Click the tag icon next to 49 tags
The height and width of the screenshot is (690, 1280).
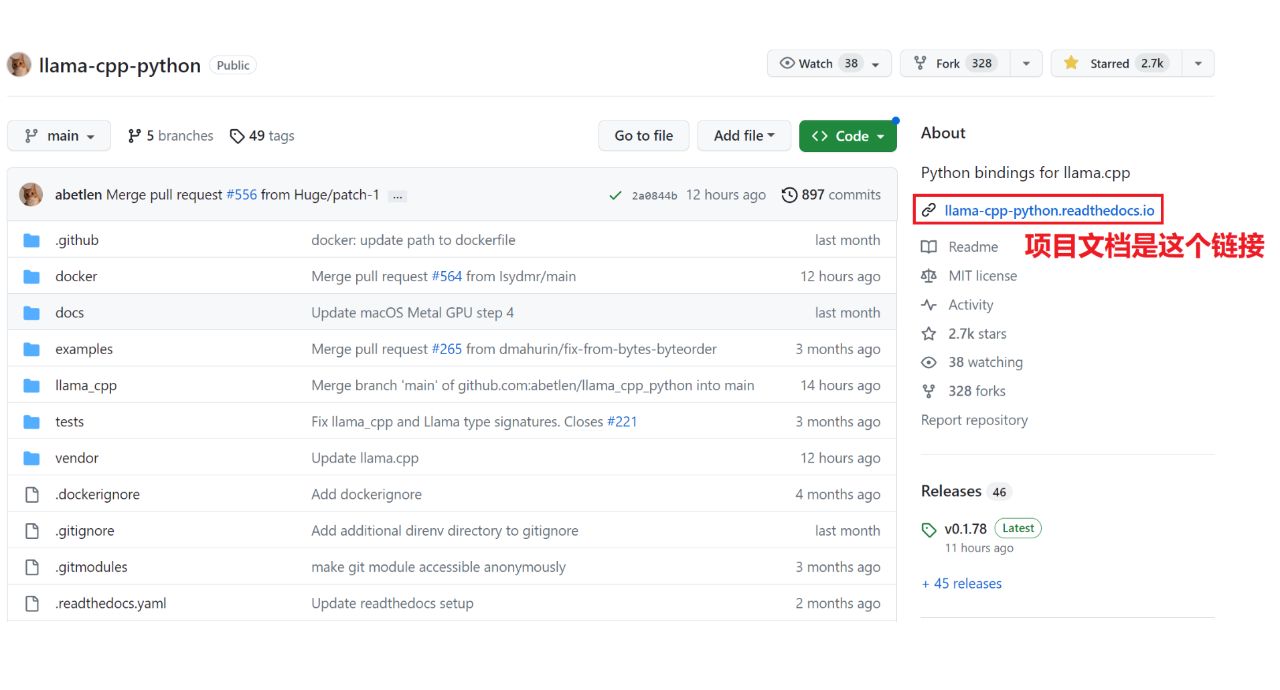[x=237, y=136]
